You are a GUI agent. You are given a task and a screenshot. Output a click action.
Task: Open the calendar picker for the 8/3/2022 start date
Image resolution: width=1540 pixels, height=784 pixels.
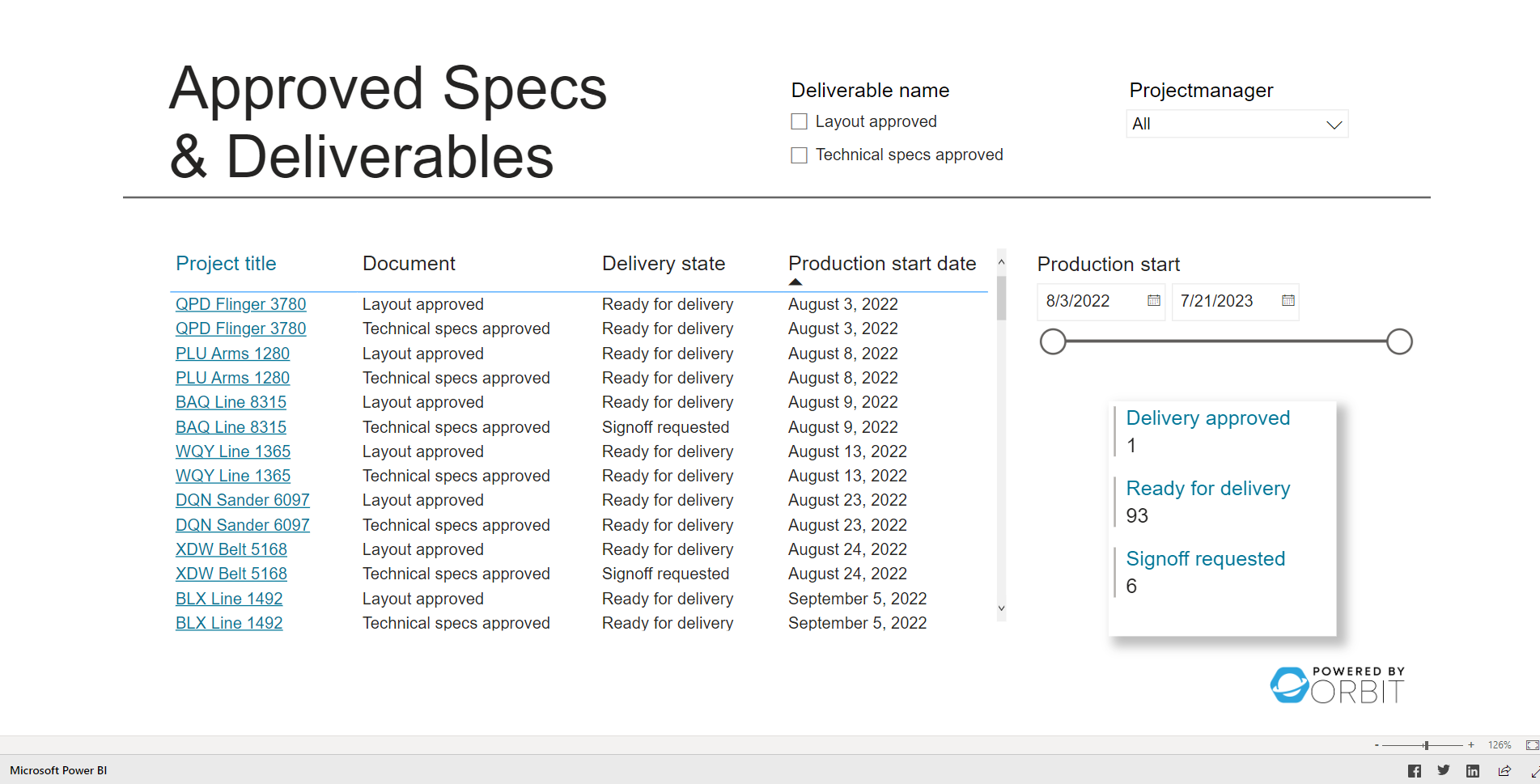[x=1152, y=301]
